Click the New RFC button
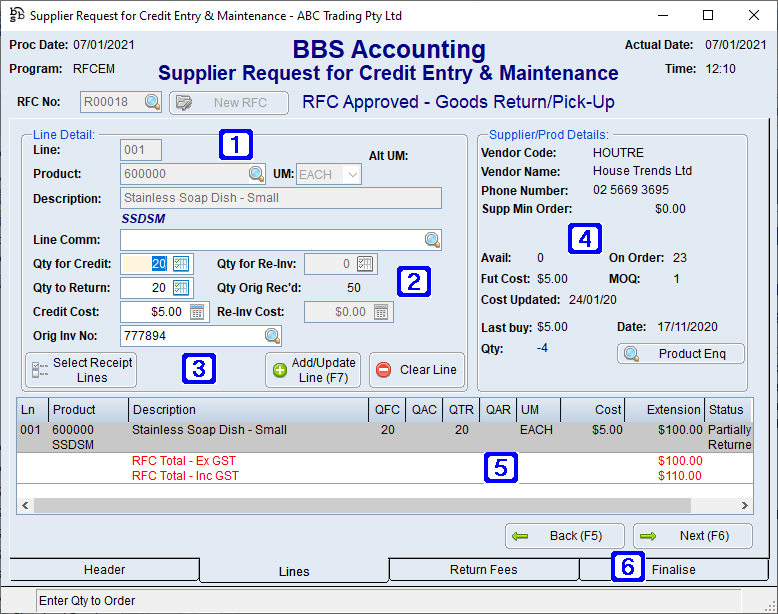 229,103
